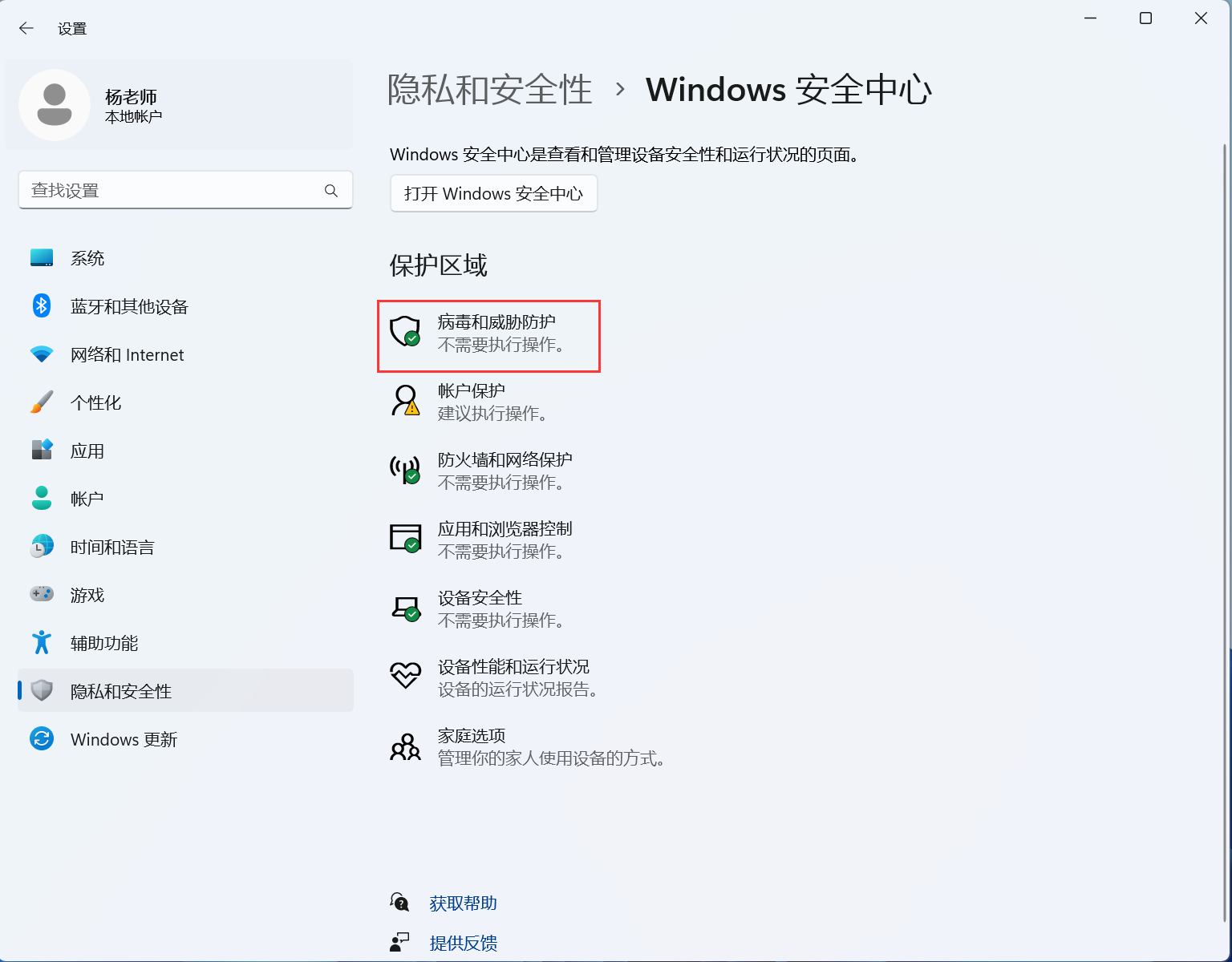Click the laptop icon for 设备安全性
Screen dimensions: 1232x962
click(405, 608)
